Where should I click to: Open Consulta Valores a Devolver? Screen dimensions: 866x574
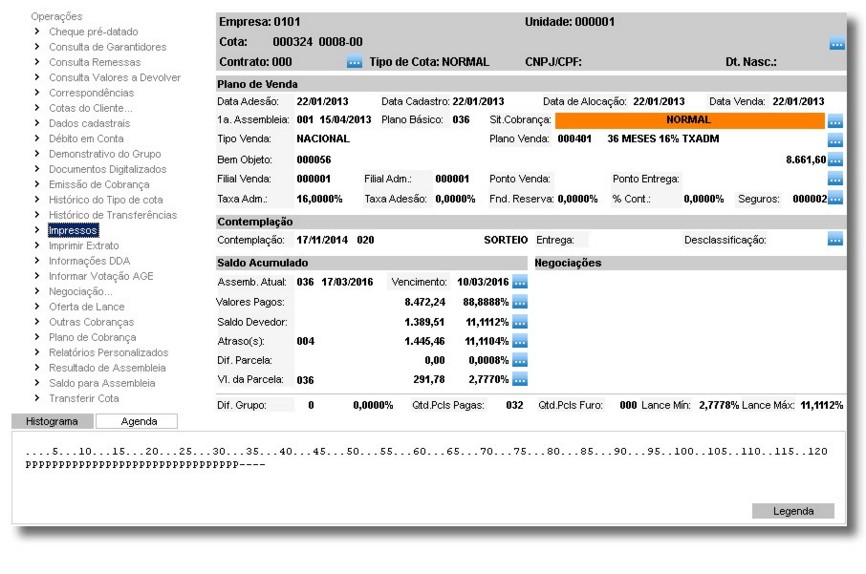tap(115, 77)
